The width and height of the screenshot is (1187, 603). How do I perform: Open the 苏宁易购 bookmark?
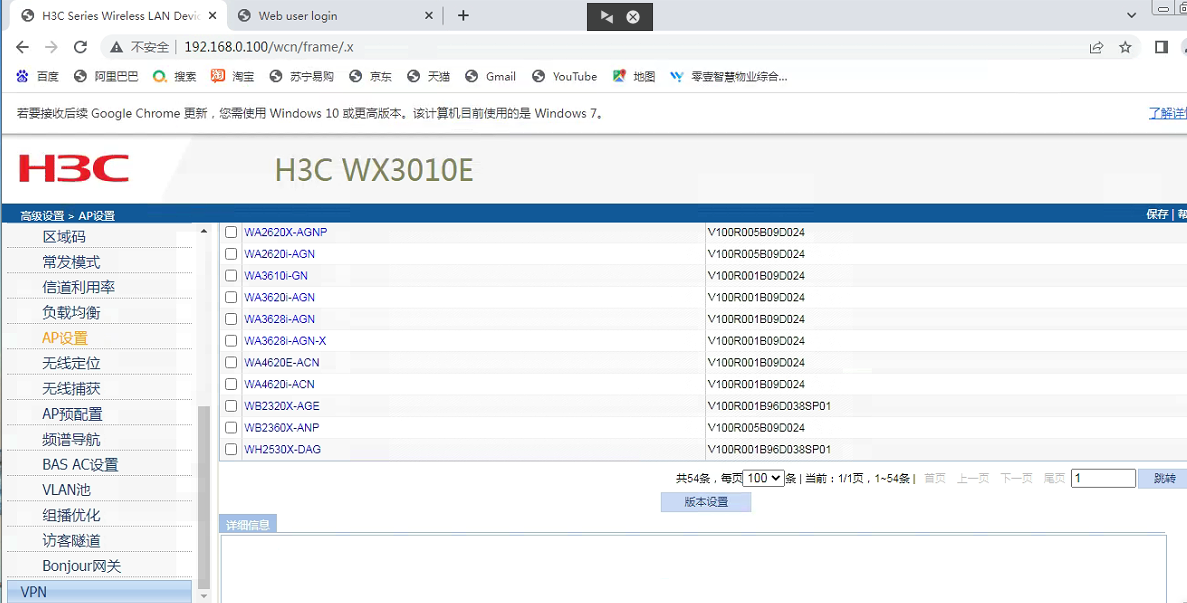[x=301, y=76]
